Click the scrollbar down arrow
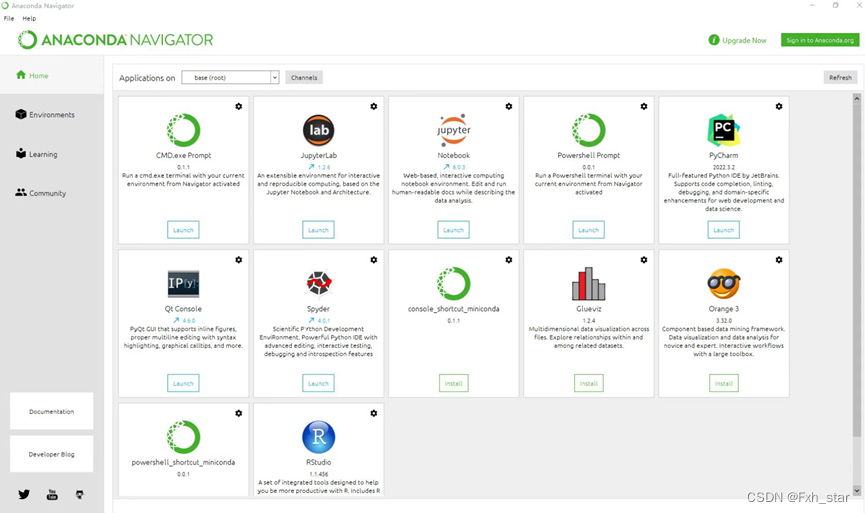 (x=857, y=490)
